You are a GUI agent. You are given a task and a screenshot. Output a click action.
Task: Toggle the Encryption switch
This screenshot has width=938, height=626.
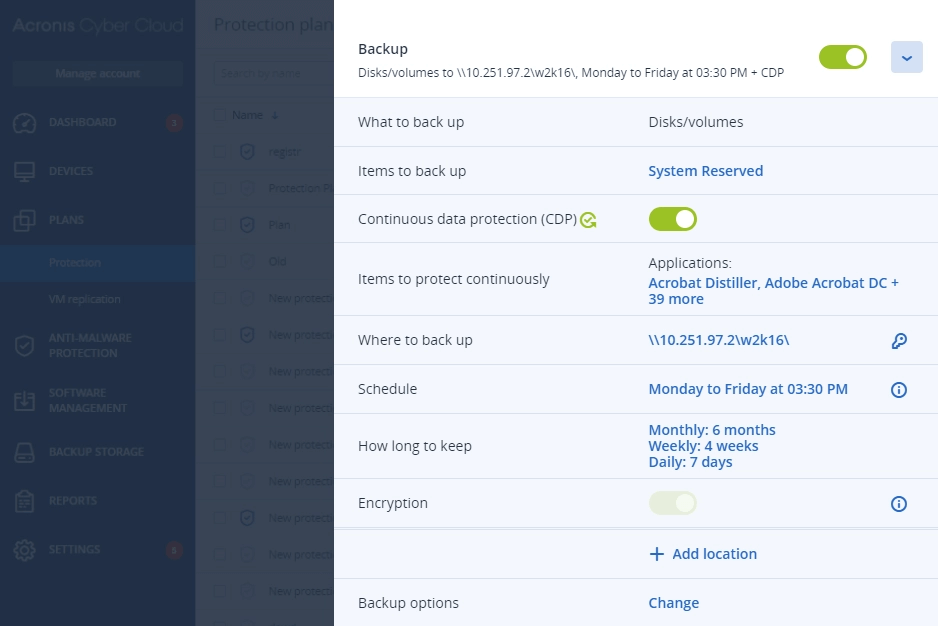[672, 503]
